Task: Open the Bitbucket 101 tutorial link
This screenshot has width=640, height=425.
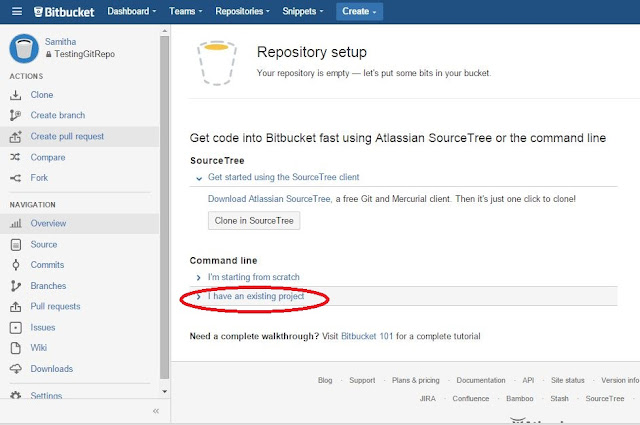Action: tap(367, 336)
